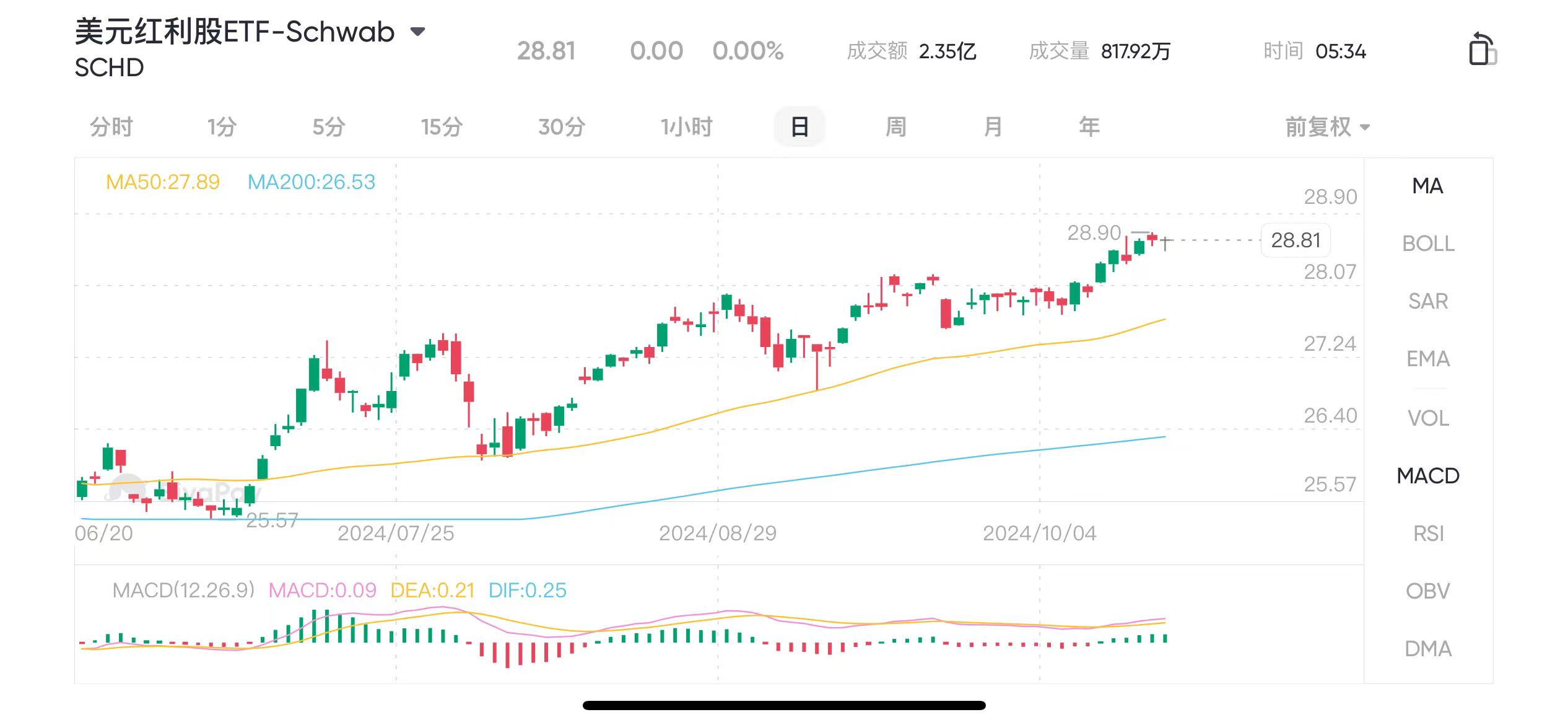This screenshot has width=1568, height=725.
Task: Open the 前复权 adjustment dropdown
Action: point(1327,127)
